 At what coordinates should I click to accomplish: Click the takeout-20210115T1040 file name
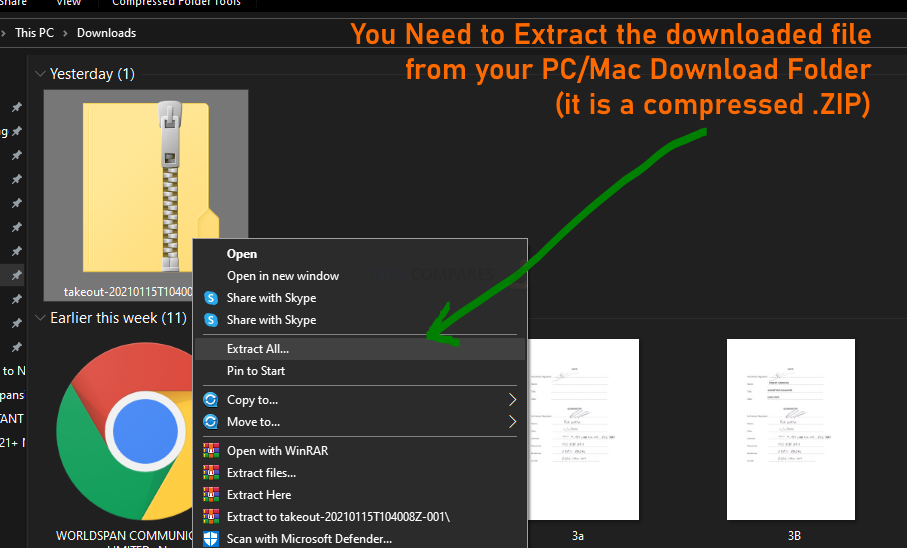(128, 292)
